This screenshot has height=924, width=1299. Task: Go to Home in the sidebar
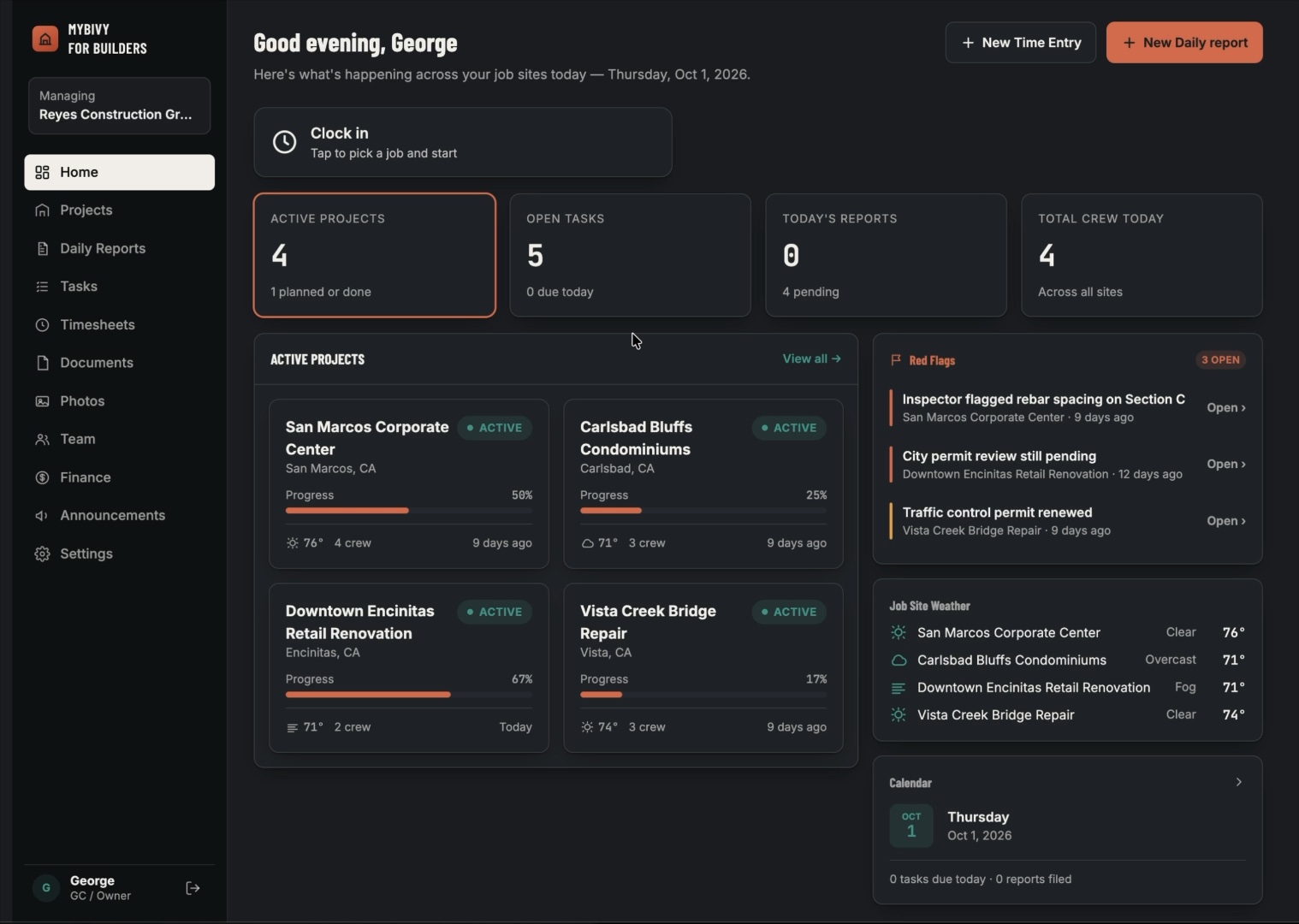[119, 172]
